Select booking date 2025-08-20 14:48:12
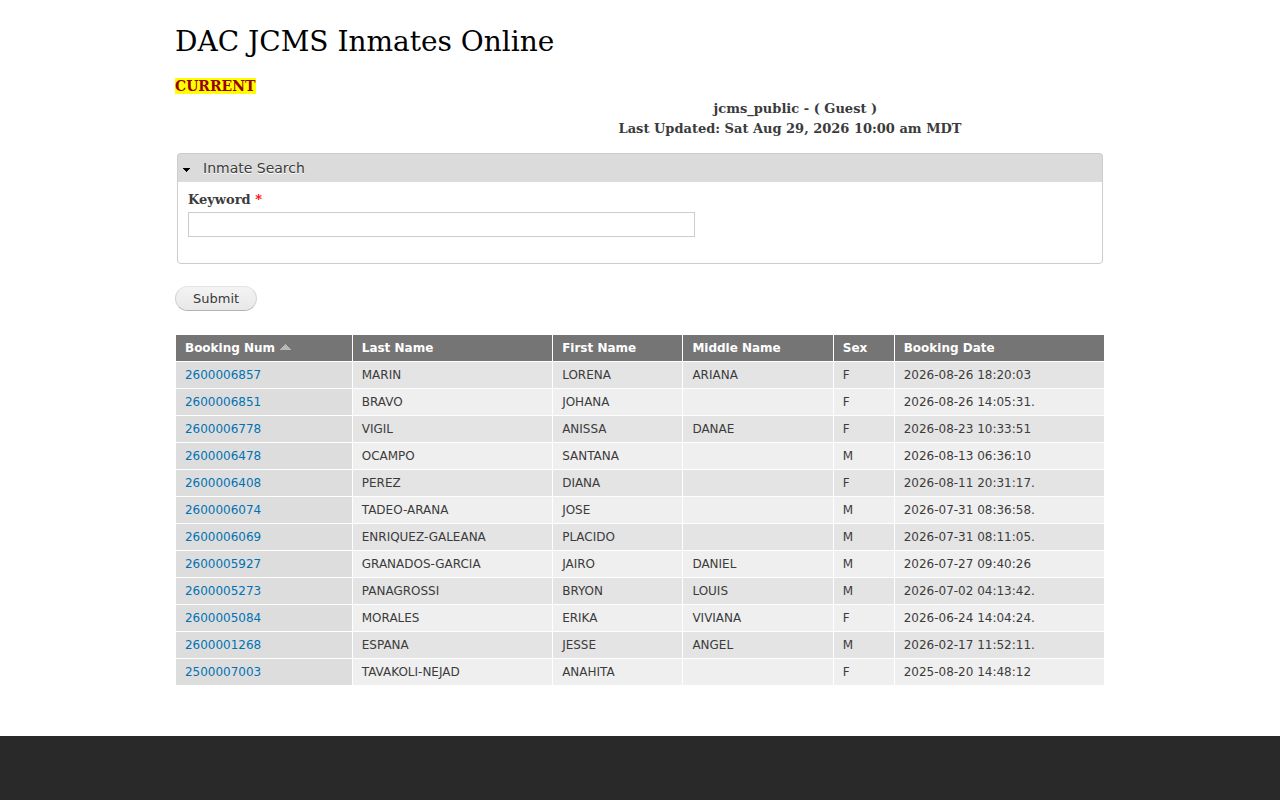This screenshot has height=800, width=1280. coord(999,672)
